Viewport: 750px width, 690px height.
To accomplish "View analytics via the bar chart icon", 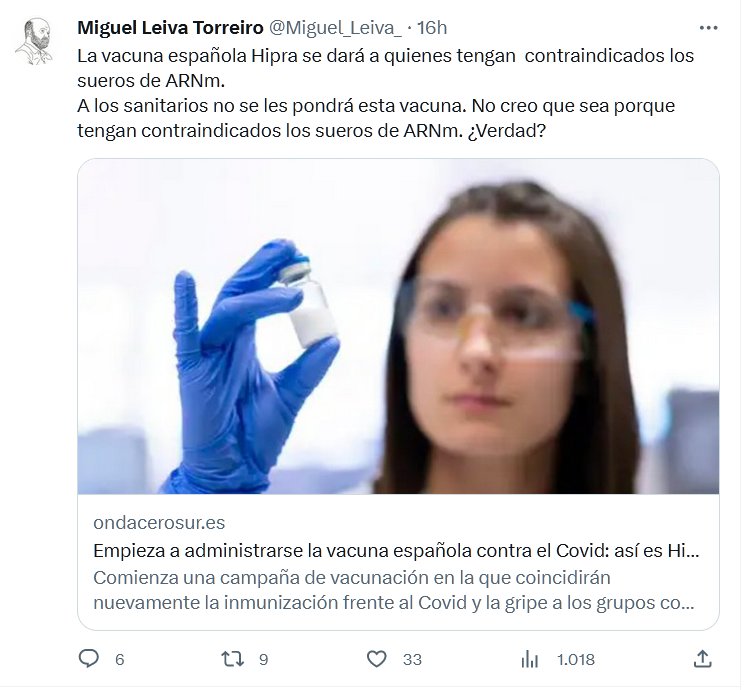I will coord(529,659).
